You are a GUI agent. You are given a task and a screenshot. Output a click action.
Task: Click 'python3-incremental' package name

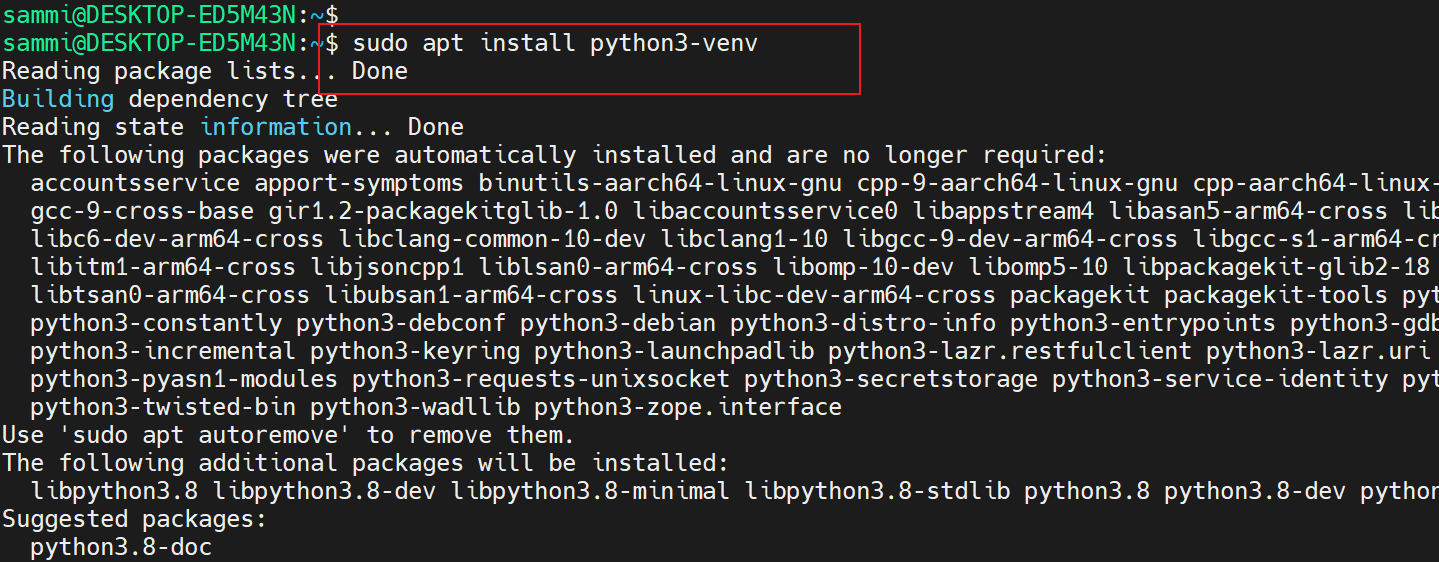[163, 351]
